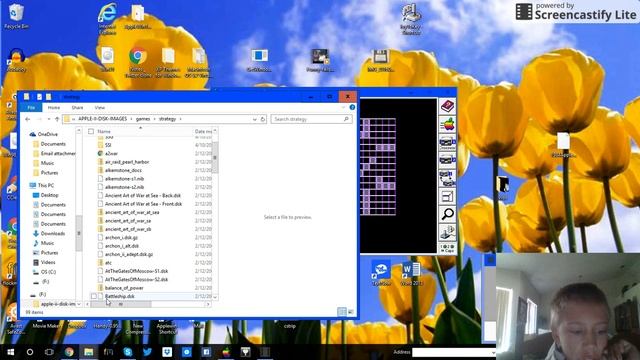Screen dimensions: 640x360
Task: Select Downloads in navigation pane
Action: 53,233
